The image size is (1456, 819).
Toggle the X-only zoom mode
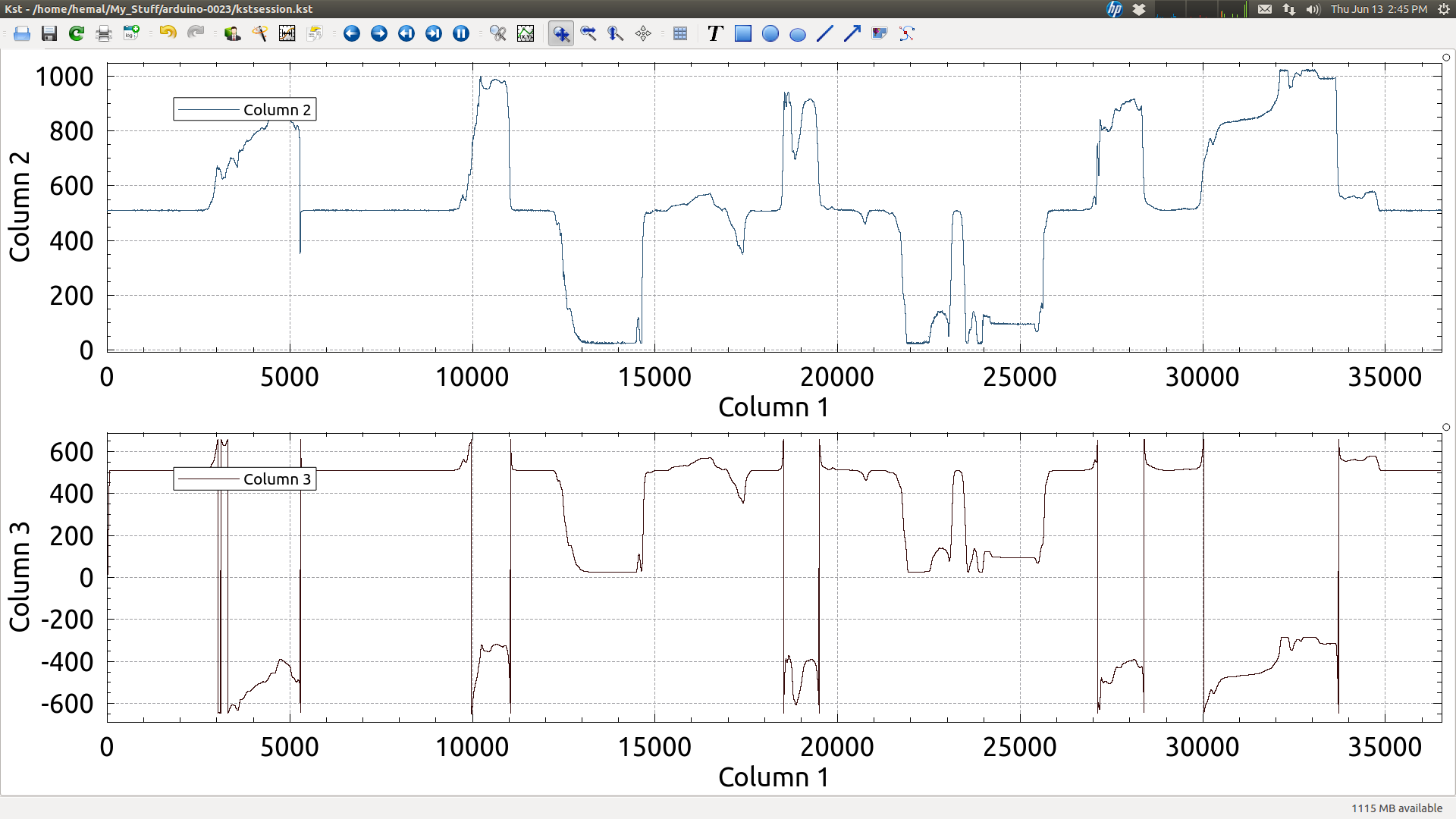(588, 33)
